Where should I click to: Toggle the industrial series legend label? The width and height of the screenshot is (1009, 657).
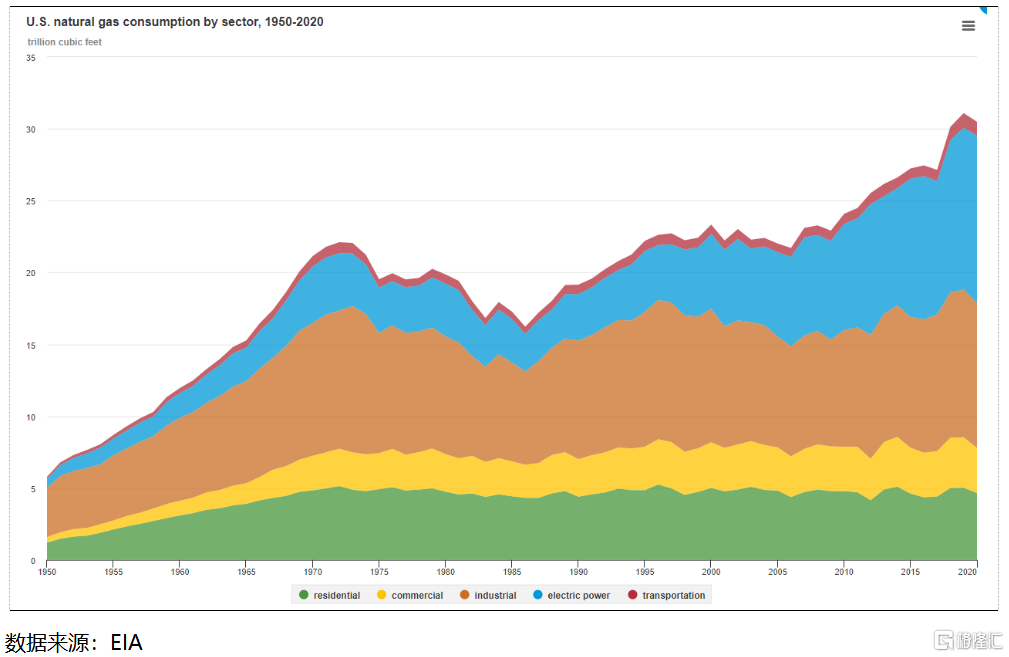(495, 595)
